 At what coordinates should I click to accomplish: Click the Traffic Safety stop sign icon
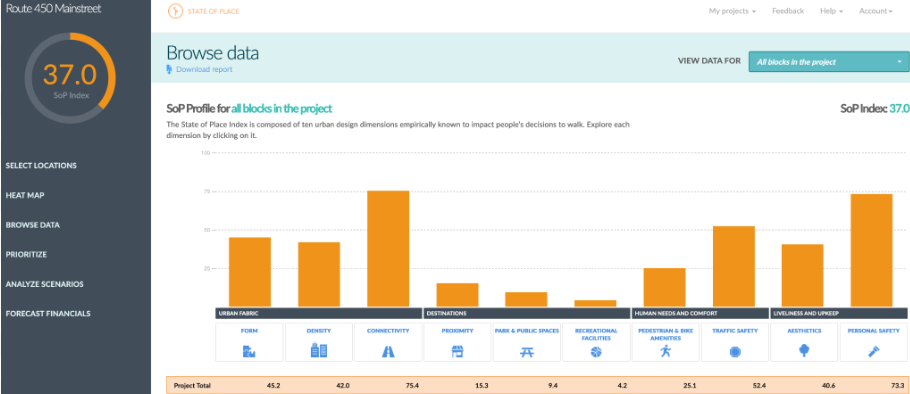(735, 352)
